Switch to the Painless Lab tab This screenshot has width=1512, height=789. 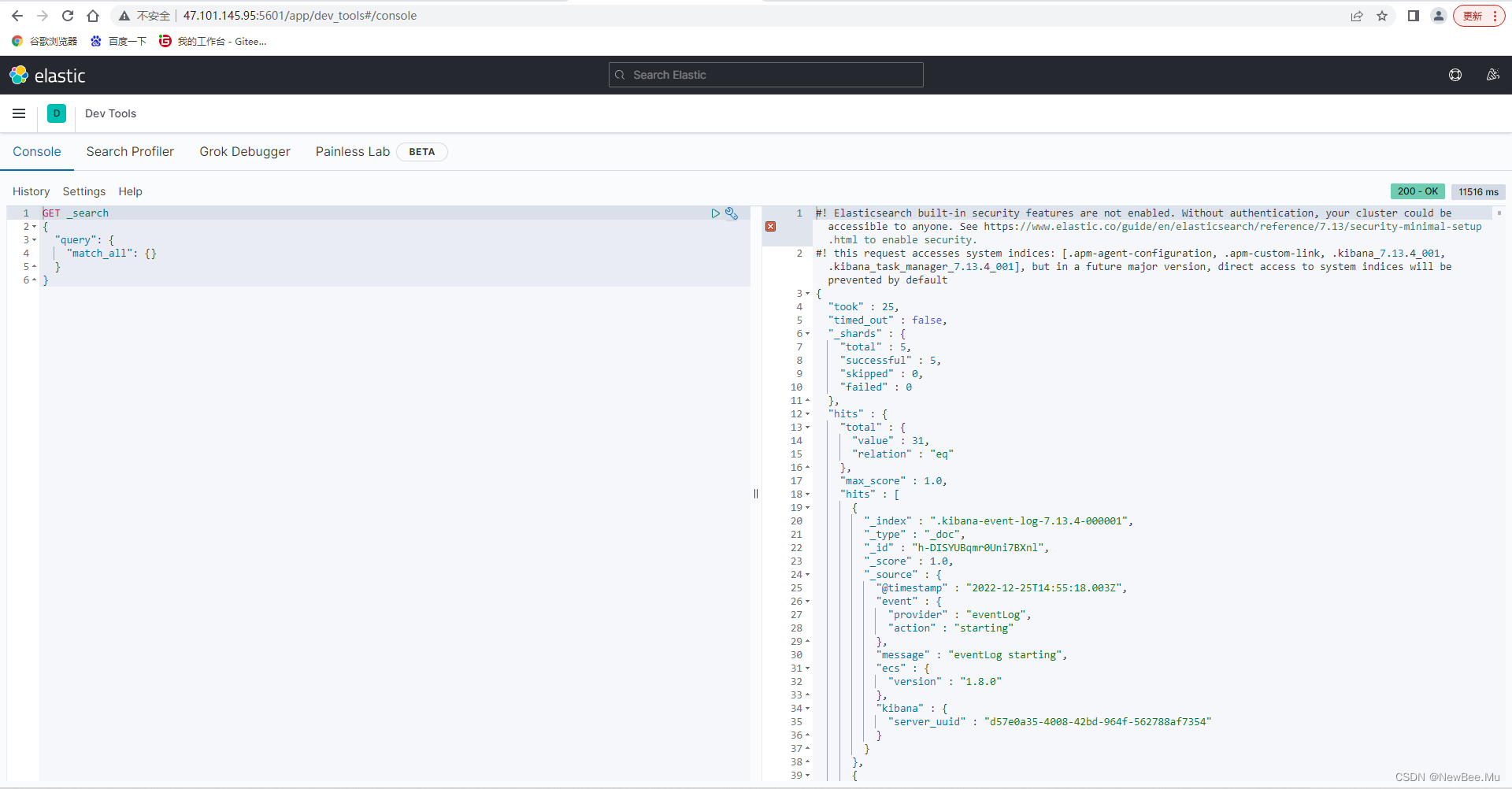(x=353, y=151)
